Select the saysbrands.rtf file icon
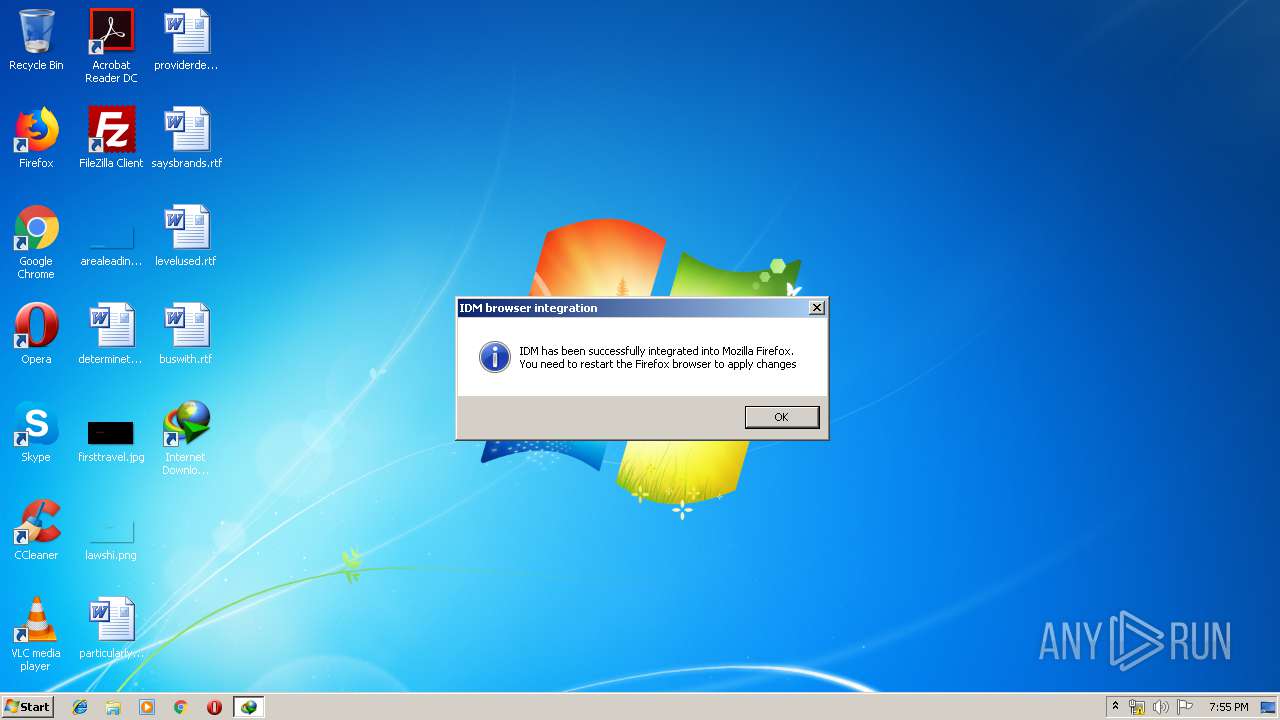This screenshot has width=1280, height=720. point(186,139)
